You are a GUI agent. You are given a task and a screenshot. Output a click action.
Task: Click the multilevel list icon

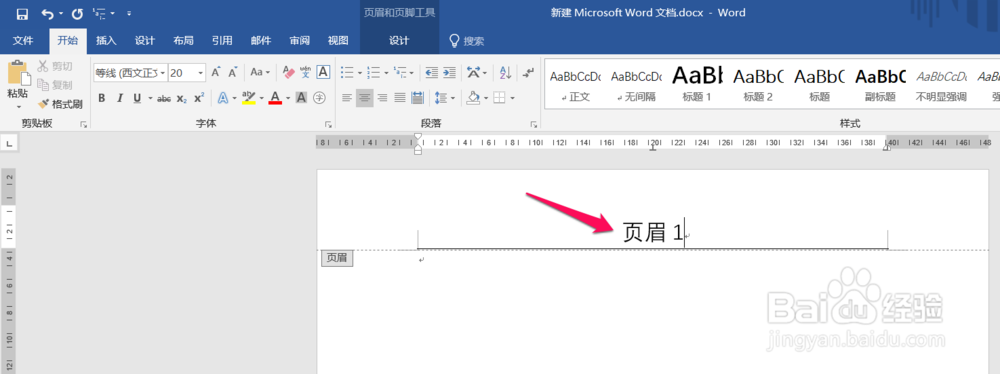pos(400,73)
